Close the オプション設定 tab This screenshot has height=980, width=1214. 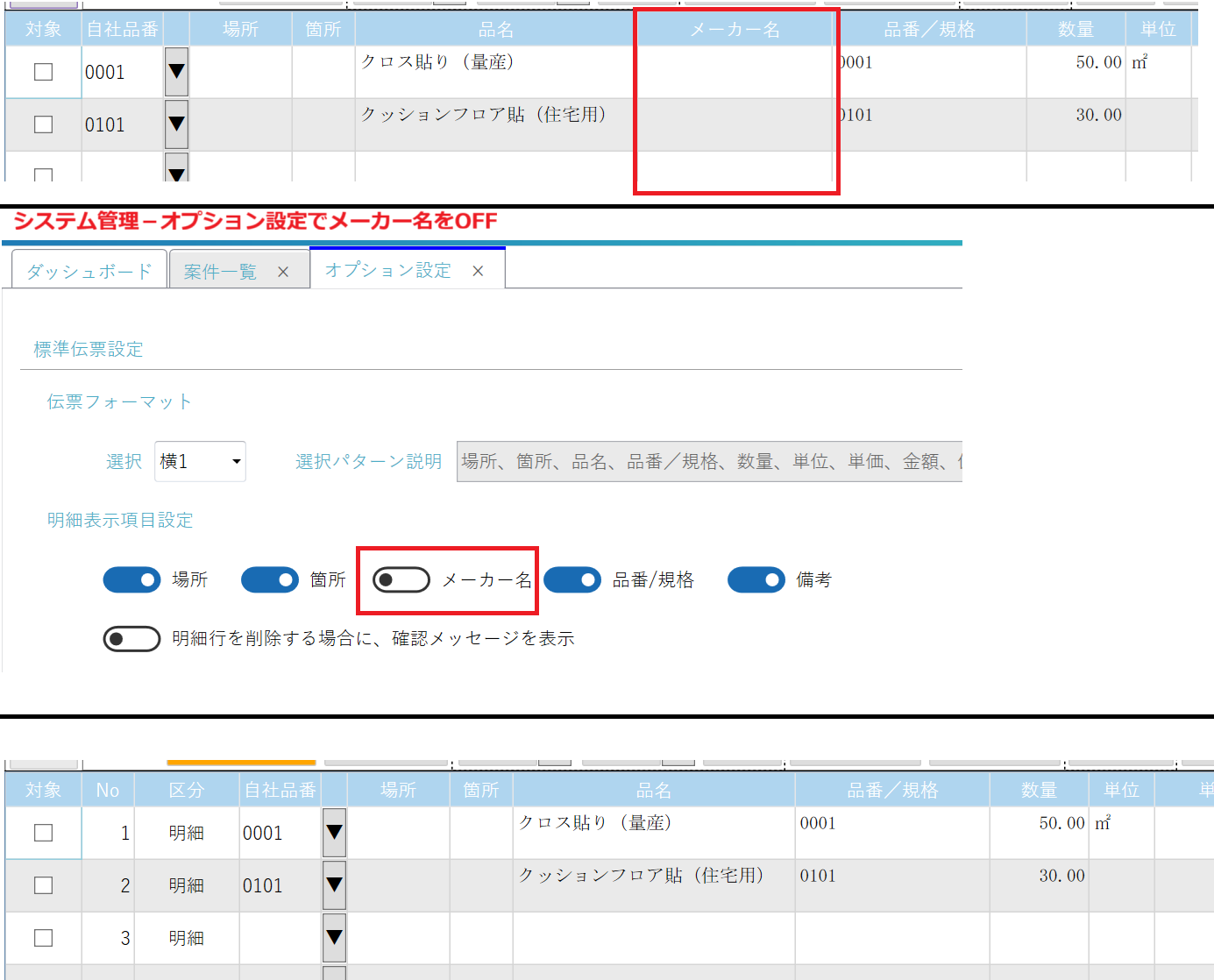[x=478, y=272]
